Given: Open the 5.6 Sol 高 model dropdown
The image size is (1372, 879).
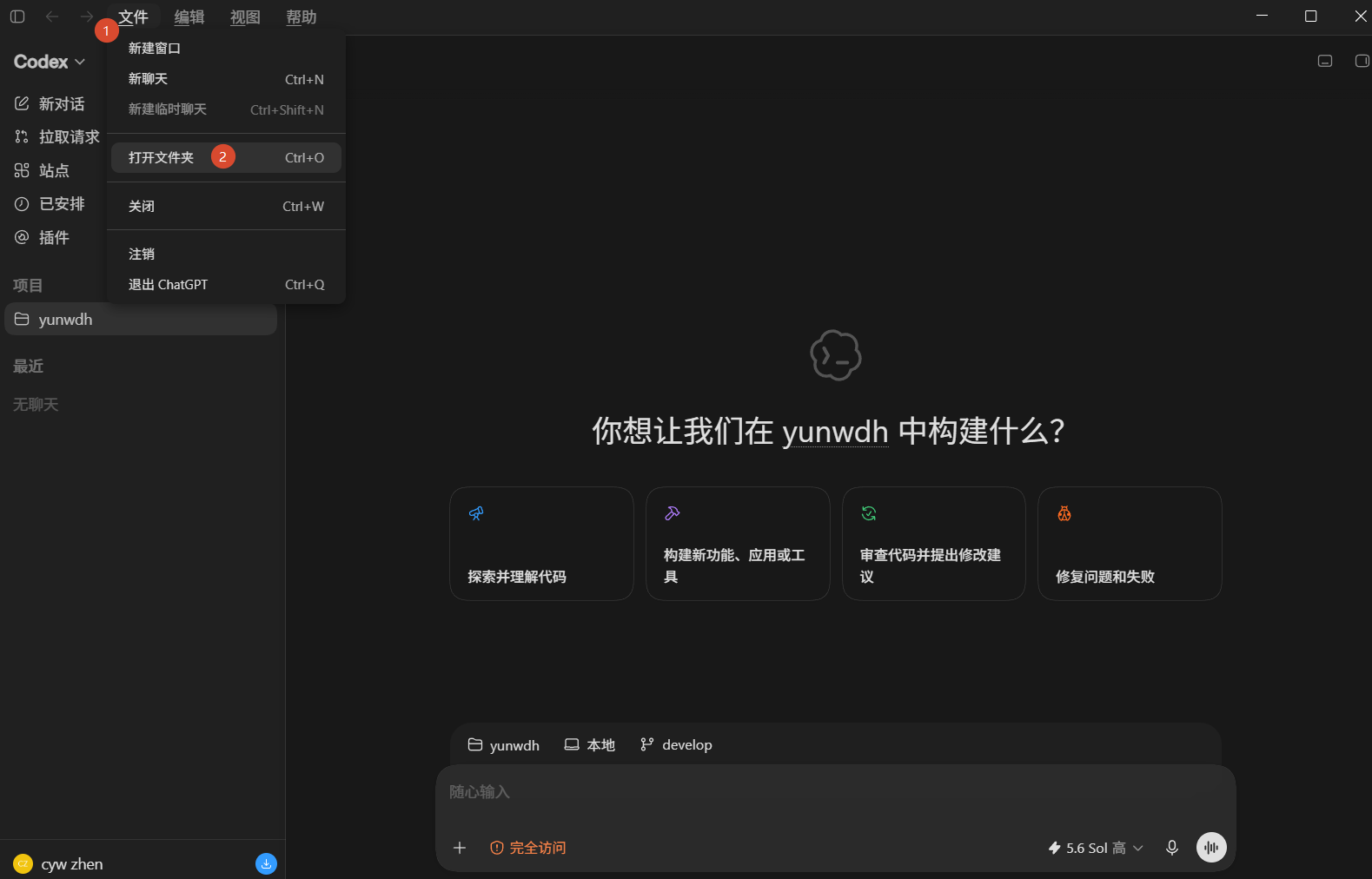Looking at the screenshot, I should click(x=1096, y=848).
